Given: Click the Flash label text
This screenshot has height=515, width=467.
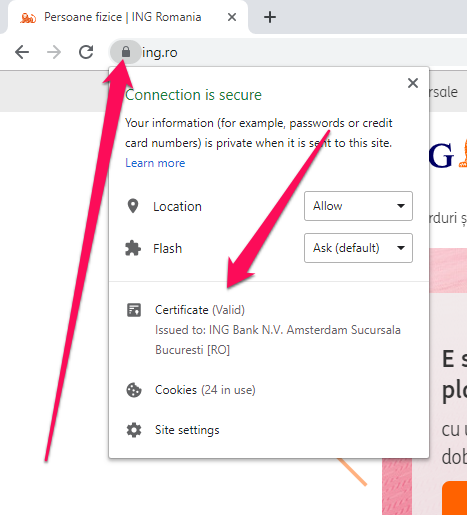Looking at the screenshot, I should point(167,249).
